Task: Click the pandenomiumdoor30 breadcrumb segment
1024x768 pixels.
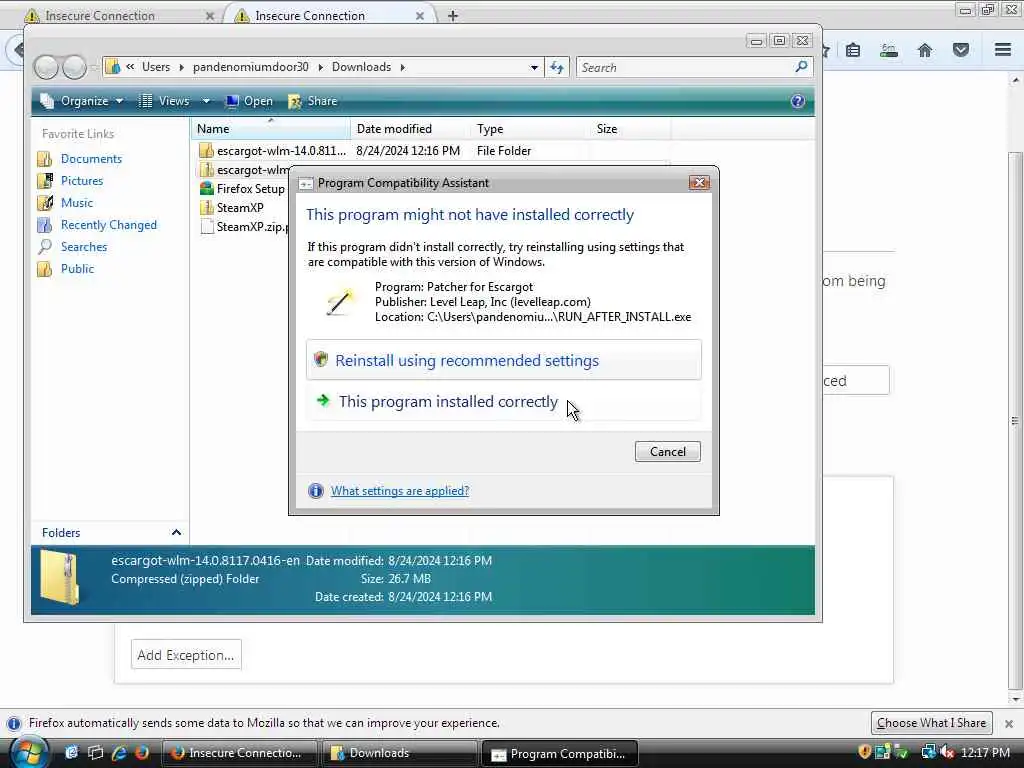Action: (x=250, y=67)
